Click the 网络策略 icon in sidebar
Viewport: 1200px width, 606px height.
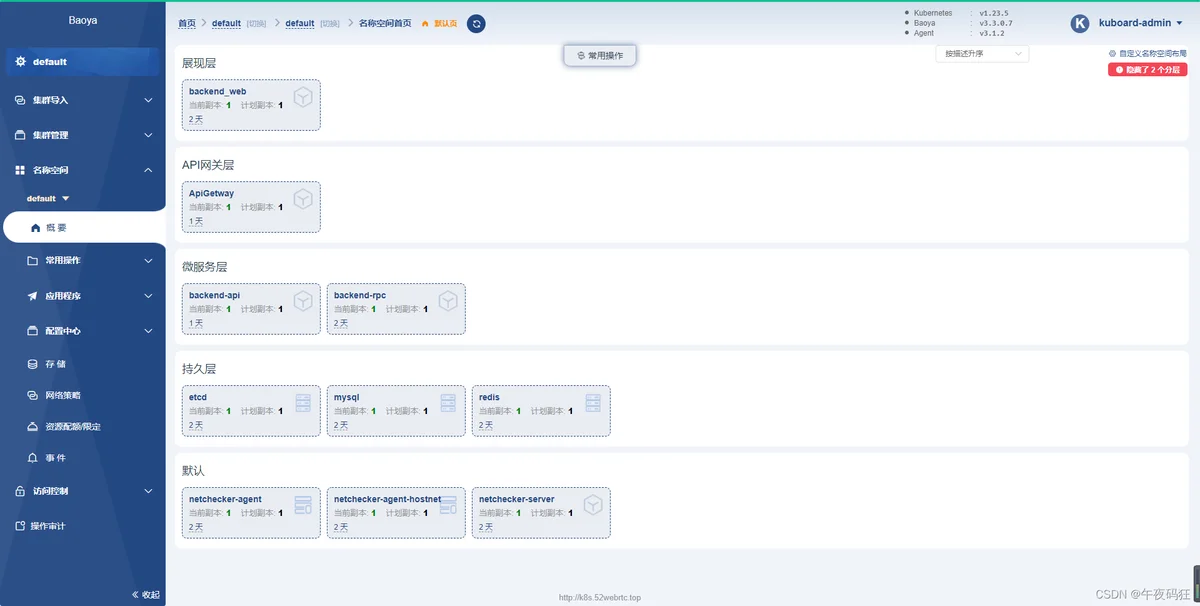tap(34, 396)
